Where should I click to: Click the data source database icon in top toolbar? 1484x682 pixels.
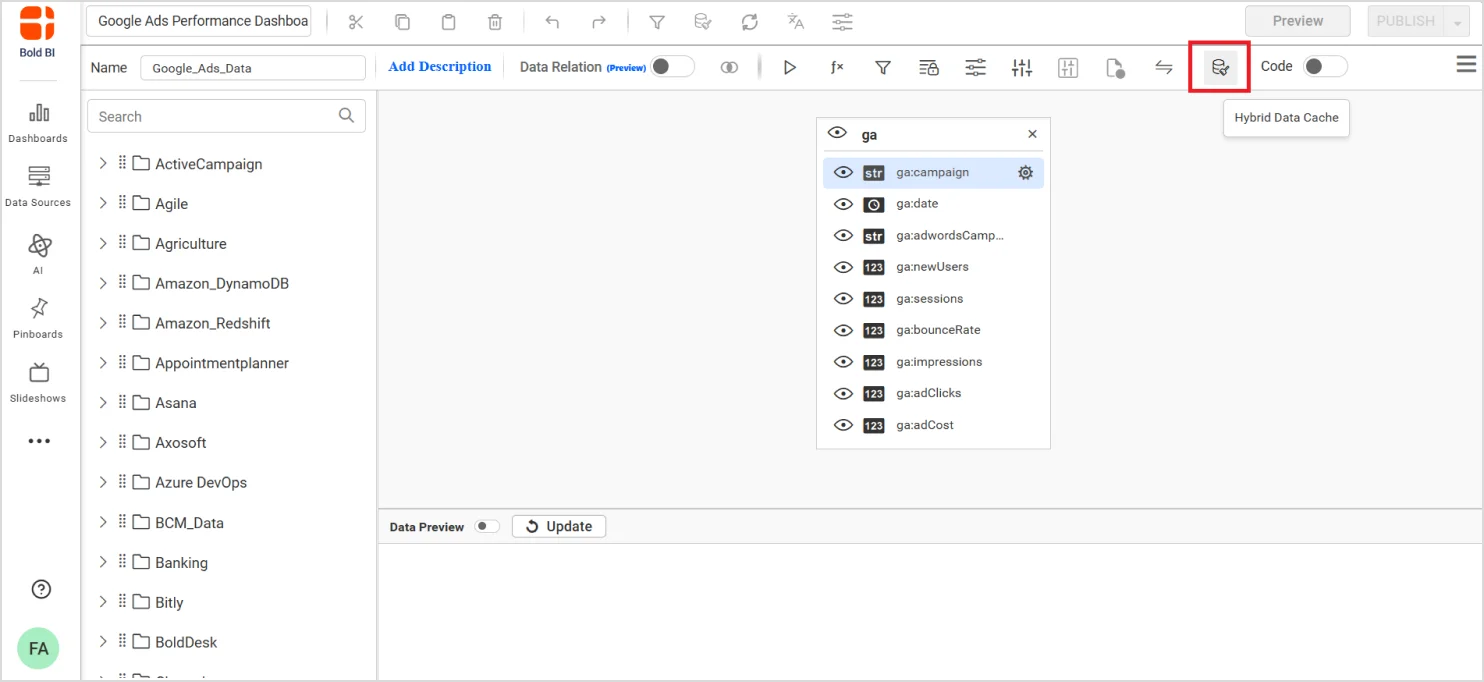[703, 21]
